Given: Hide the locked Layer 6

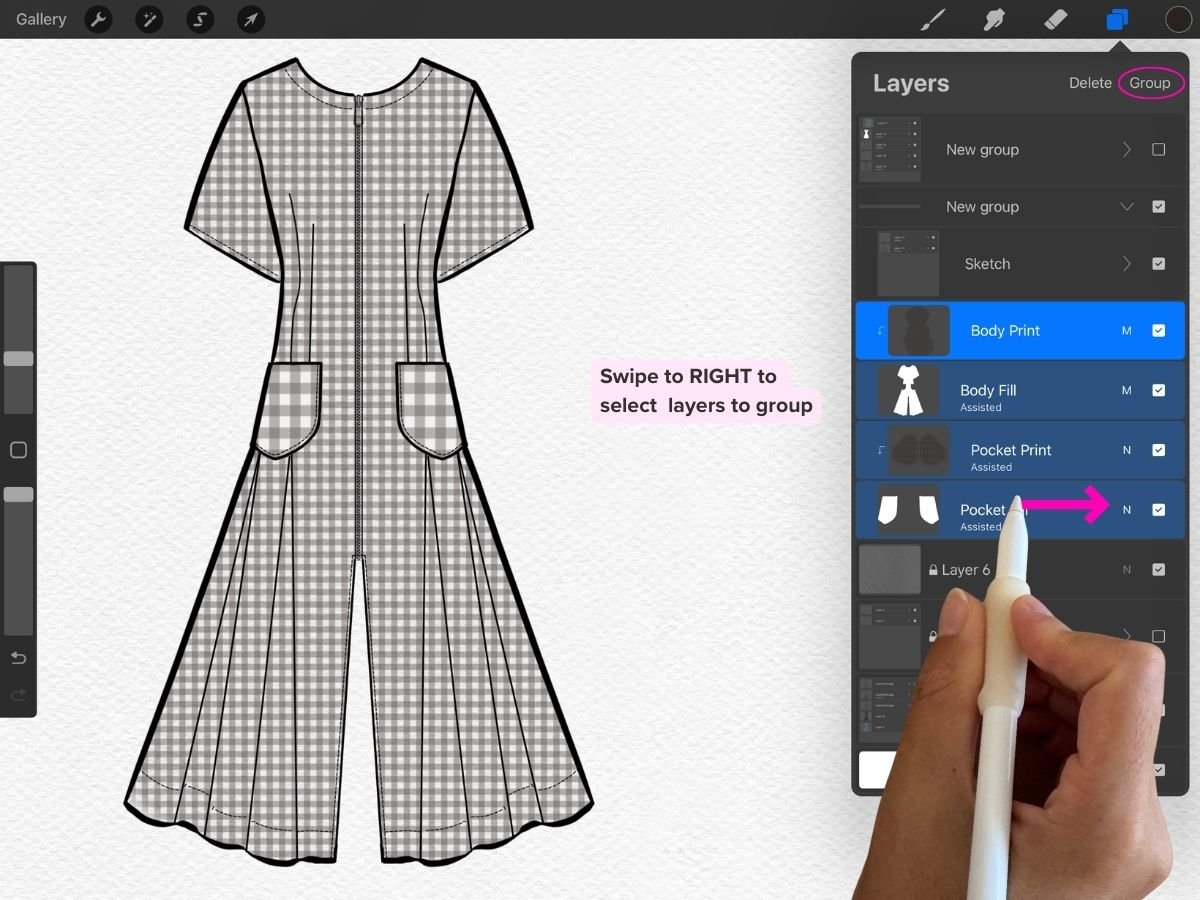Looking at the screenshot, I should (1159, 569).
